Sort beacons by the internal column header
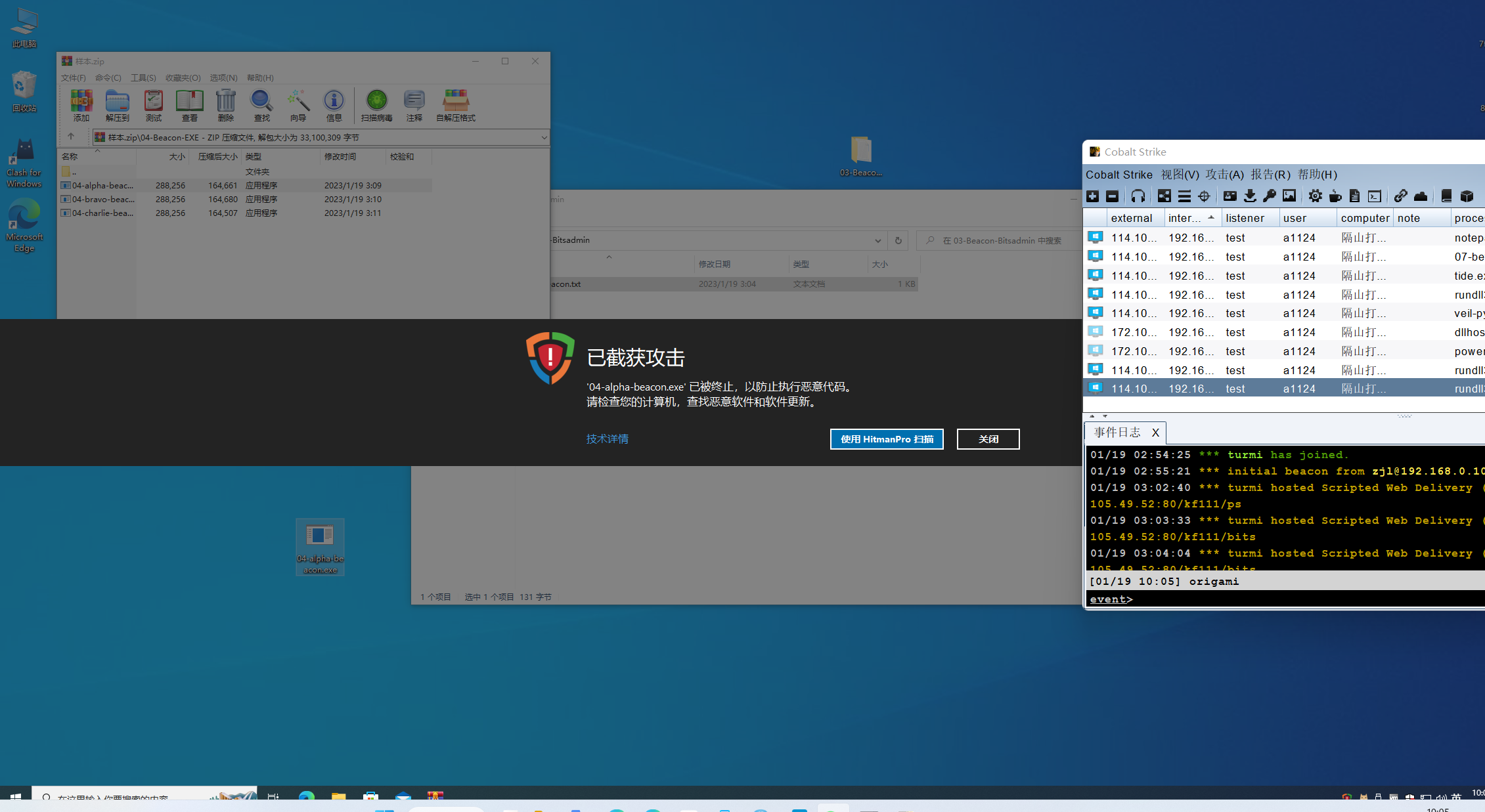 click(1184, 218)
